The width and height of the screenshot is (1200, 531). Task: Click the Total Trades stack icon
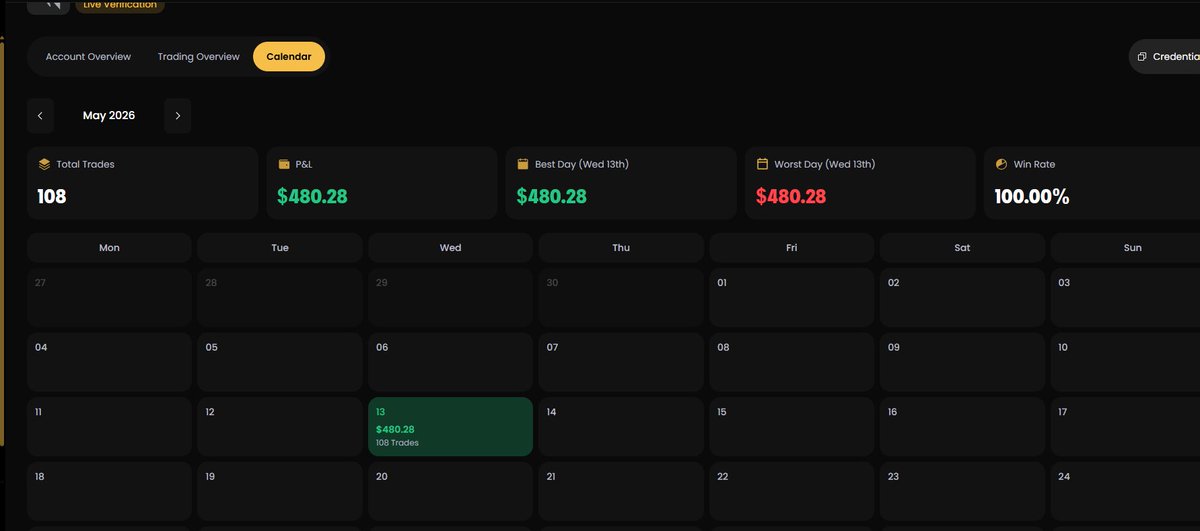coord(44,164)
